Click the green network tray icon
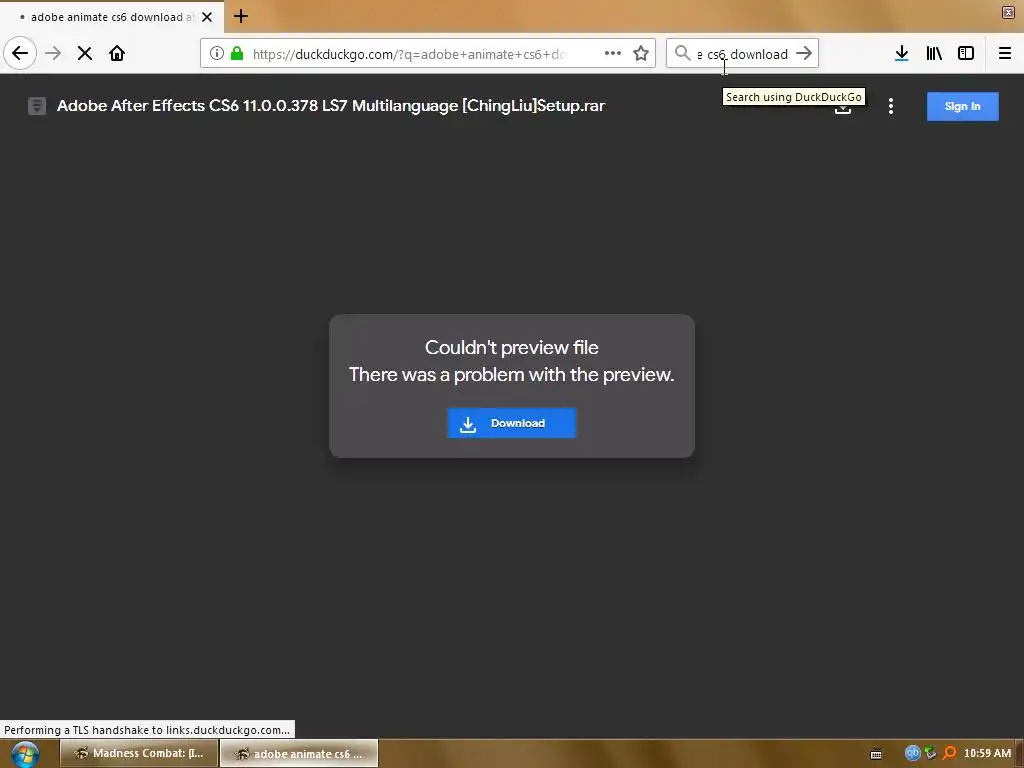Viewport: 1024px width, 768px height. tap(930, 753)
